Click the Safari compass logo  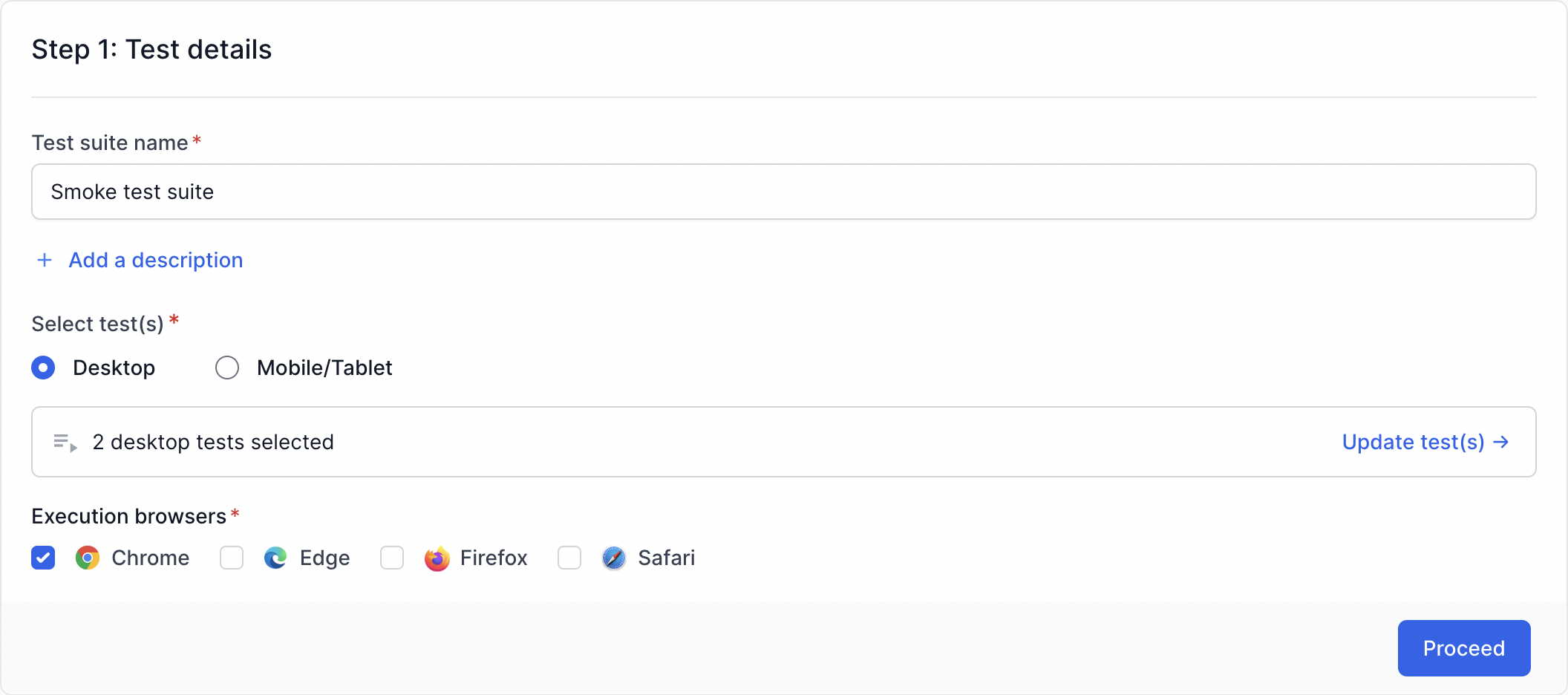pyautogui.click(x=614, y=558)
